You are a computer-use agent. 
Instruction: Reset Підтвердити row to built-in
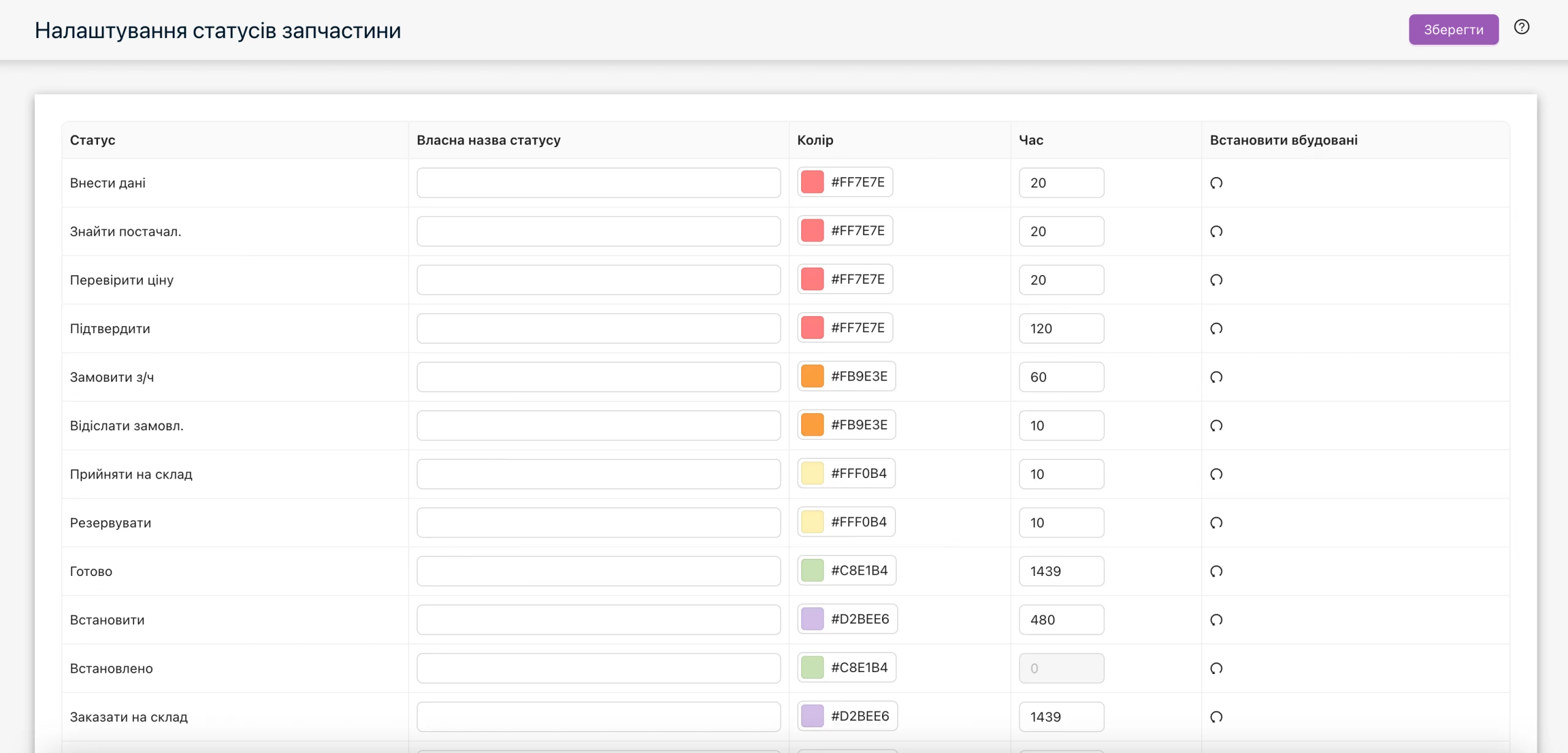1216,328
